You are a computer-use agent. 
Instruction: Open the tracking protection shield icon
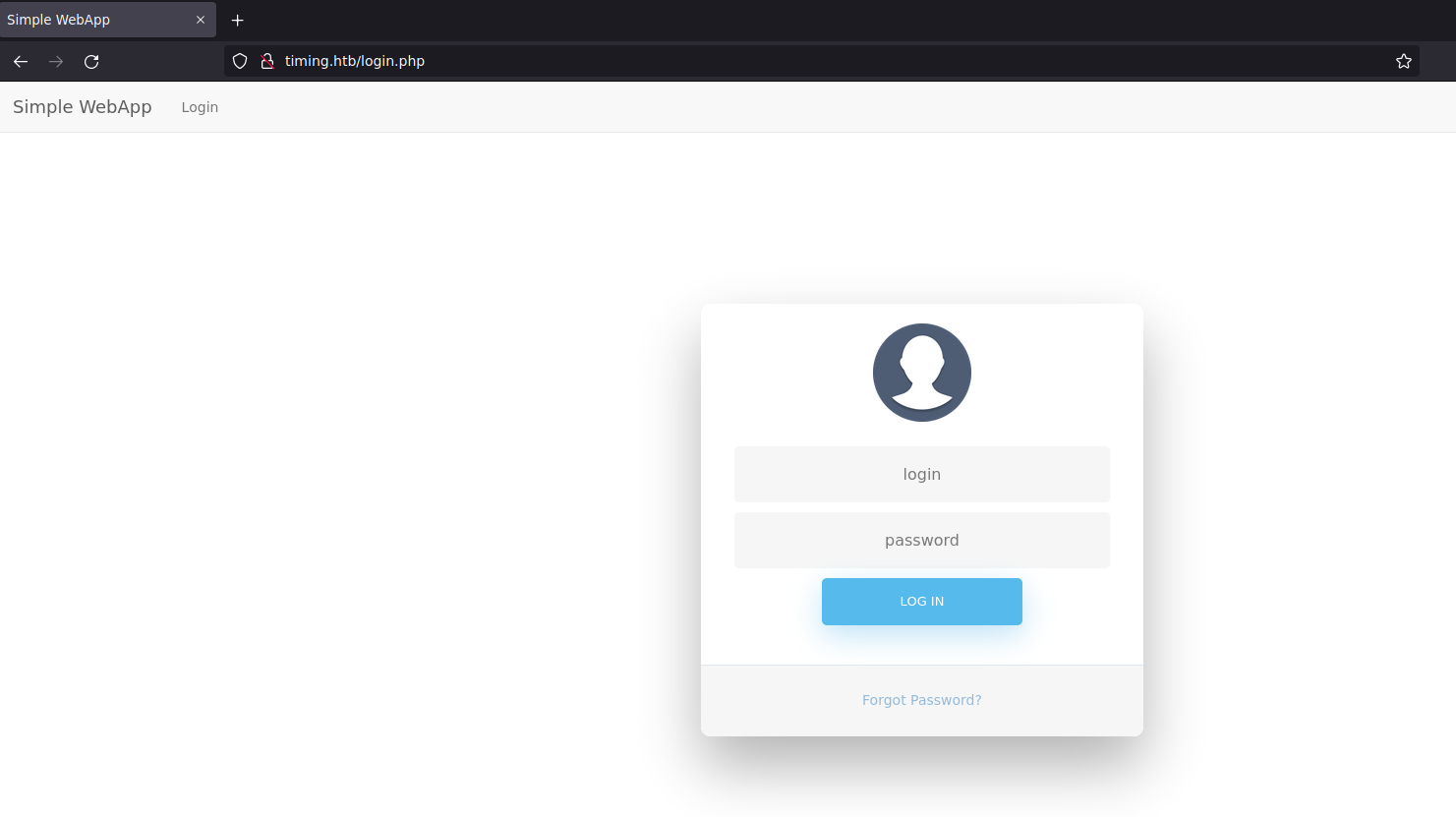point(240,61)
